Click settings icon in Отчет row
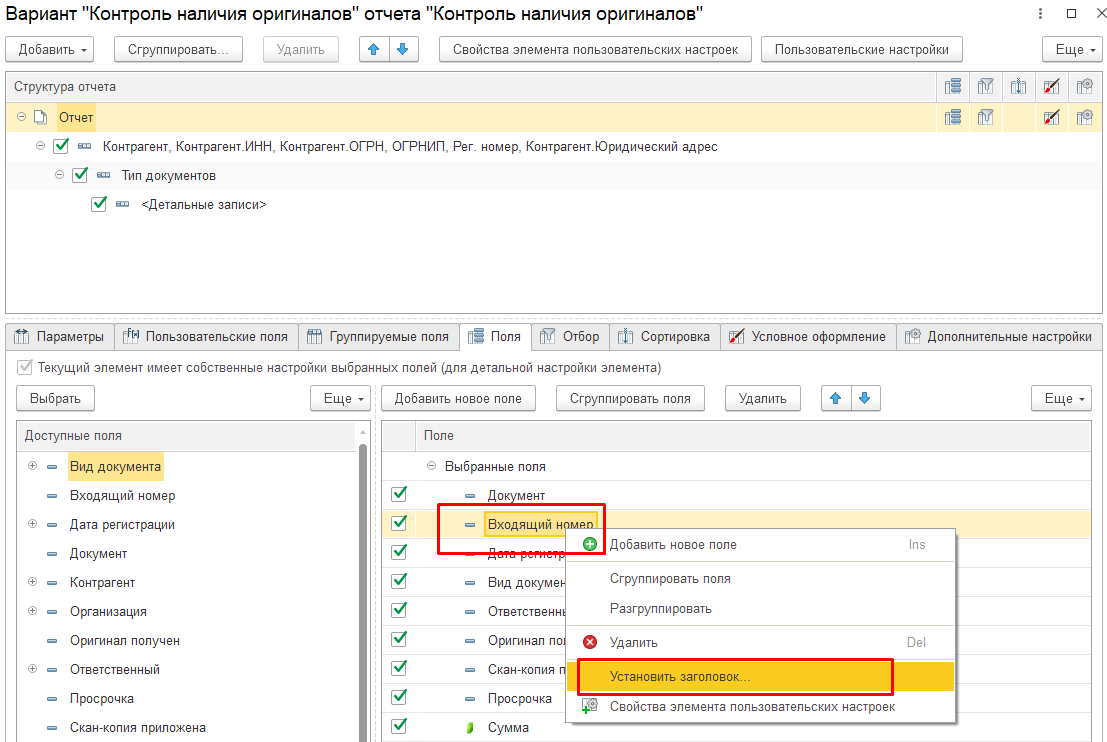This screenshot has width=1107, height=742. (x=1084, y=117)
